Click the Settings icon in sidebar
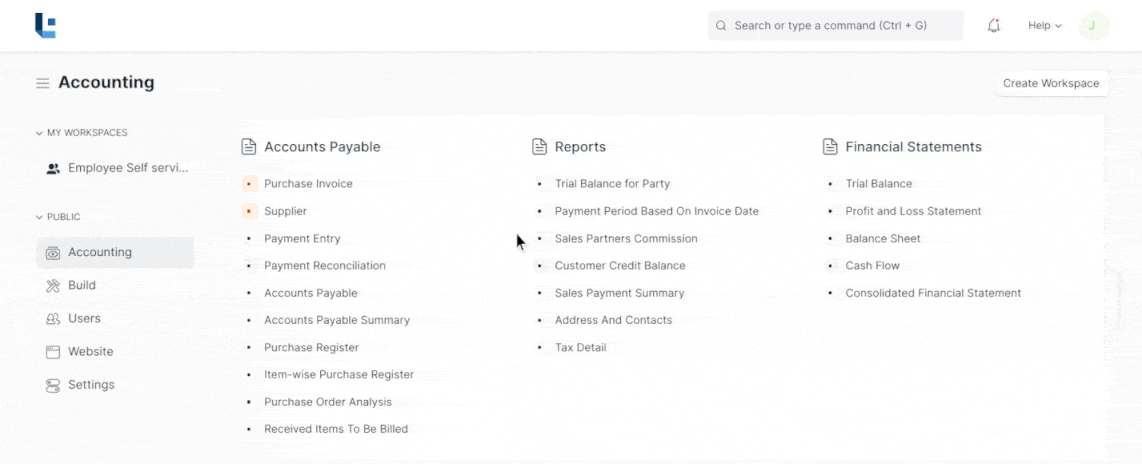 click(x=53, y=385)
